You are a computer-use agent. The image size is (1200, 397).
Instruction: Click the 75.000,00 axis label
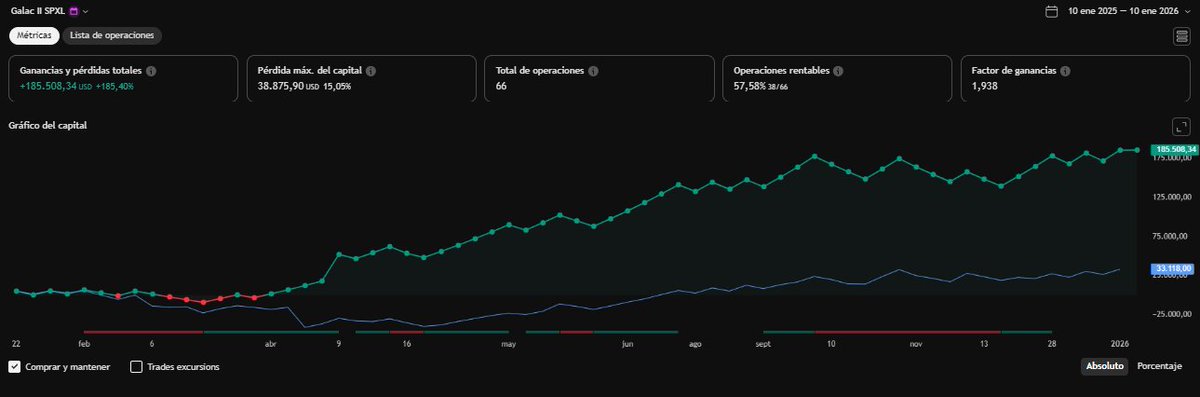tap(1170, 236)
